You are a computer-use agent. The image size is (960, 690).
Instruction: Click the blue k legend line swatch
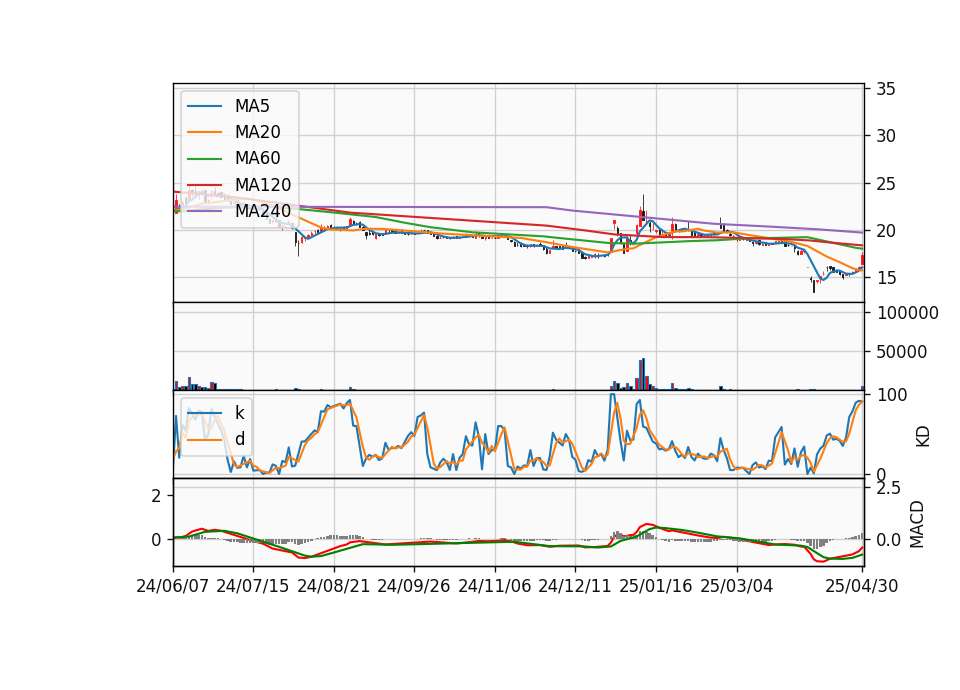tap(204, 413)
